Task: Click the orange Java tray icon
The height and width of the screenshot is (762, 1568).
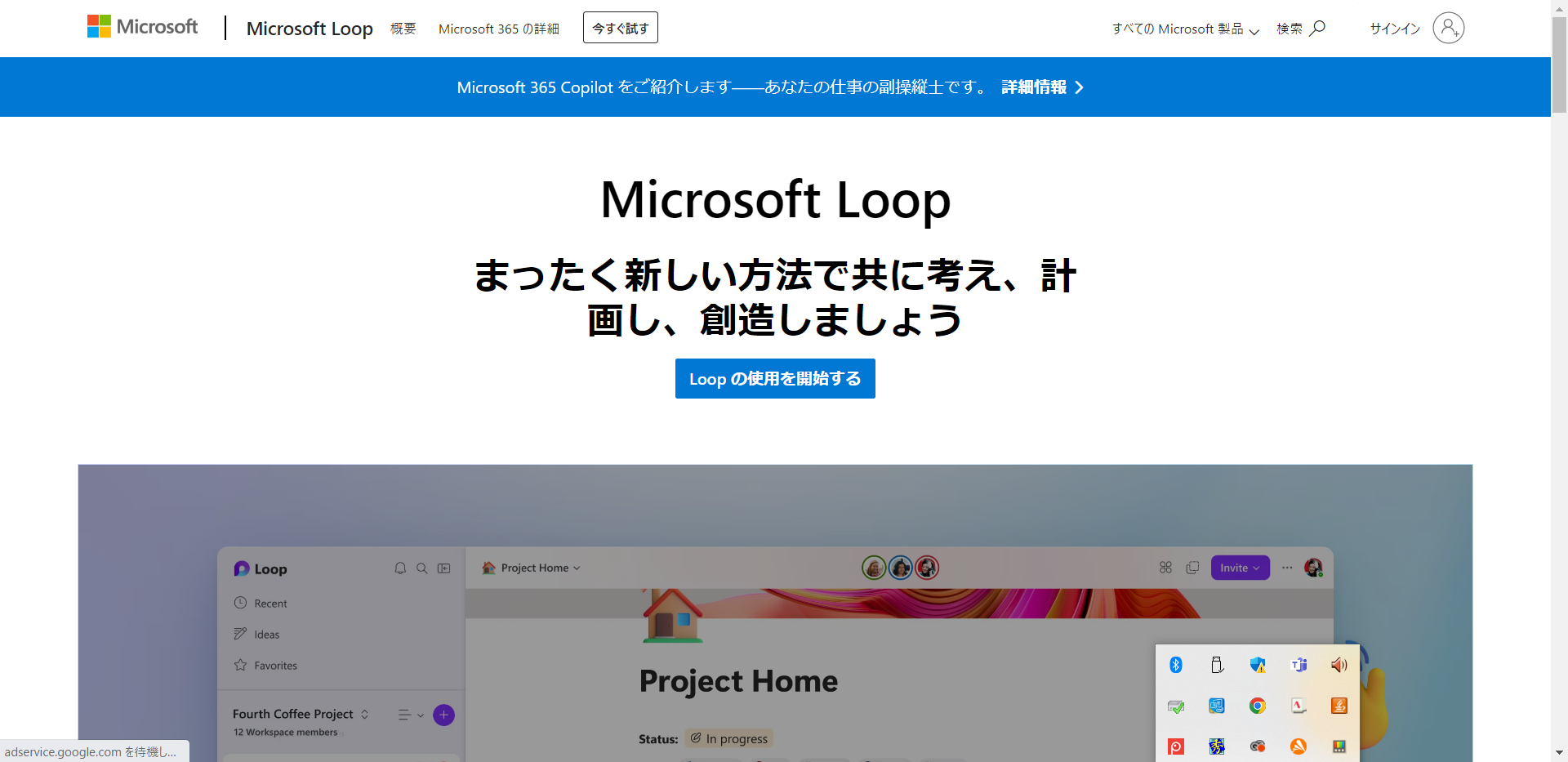Action: click(1339, 706)
